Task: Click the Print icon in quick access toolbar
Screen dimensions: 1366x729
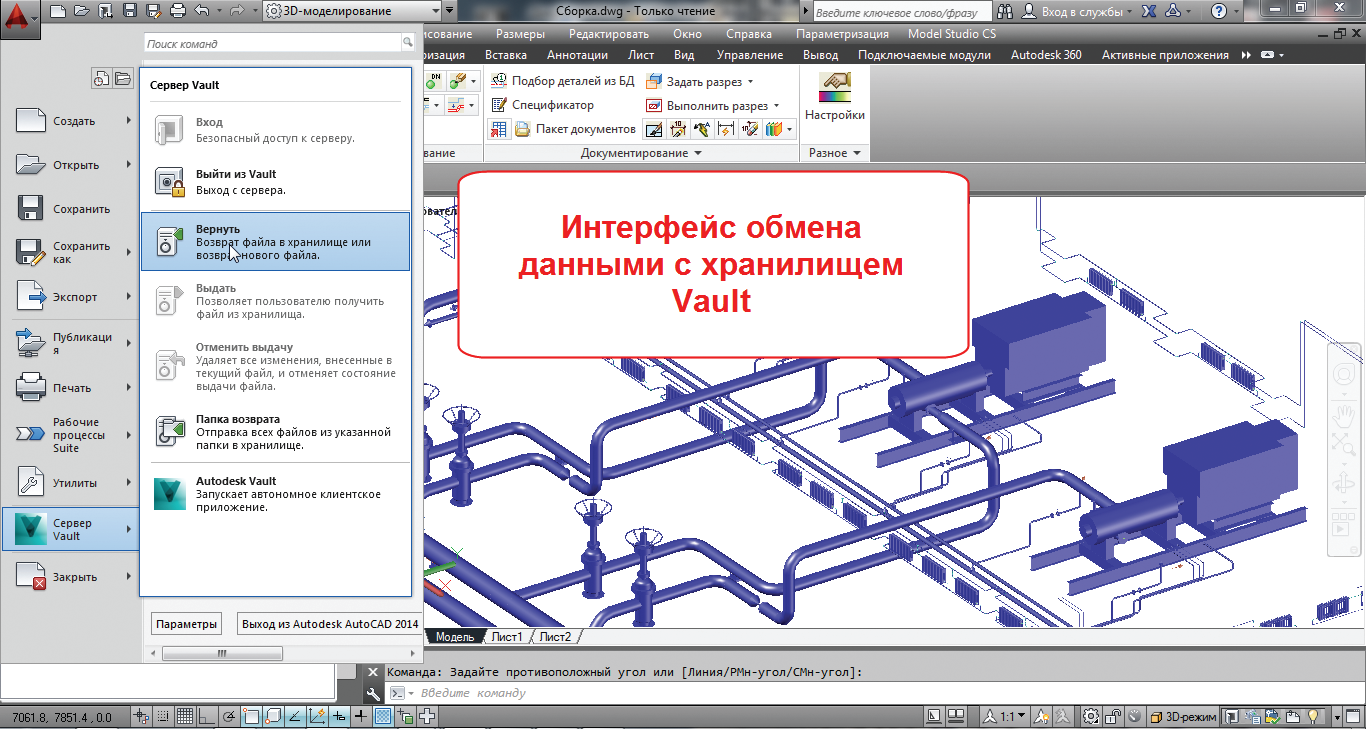Action: [x=178, y=11]
